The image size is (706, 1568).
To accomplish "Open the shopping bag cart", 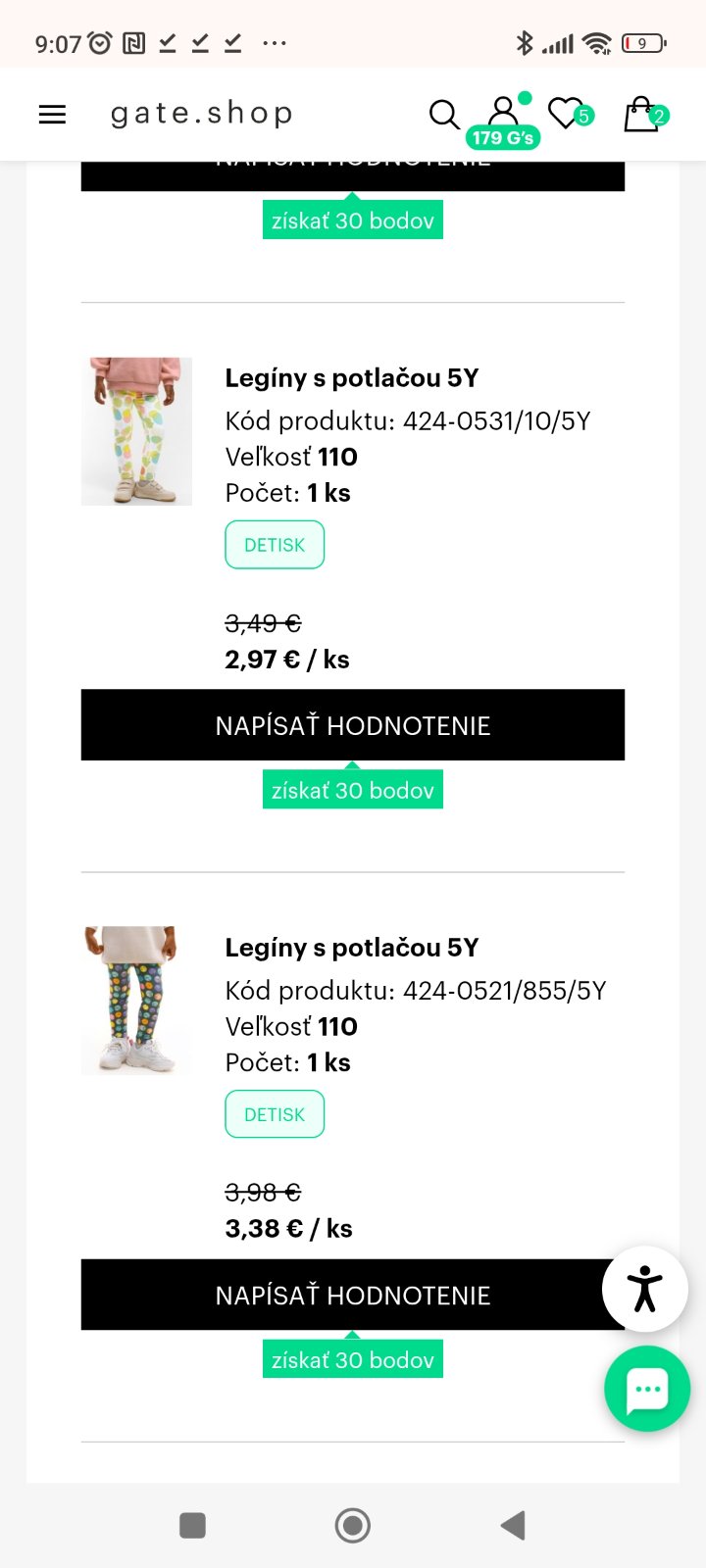I will click(x=642, y=115).
